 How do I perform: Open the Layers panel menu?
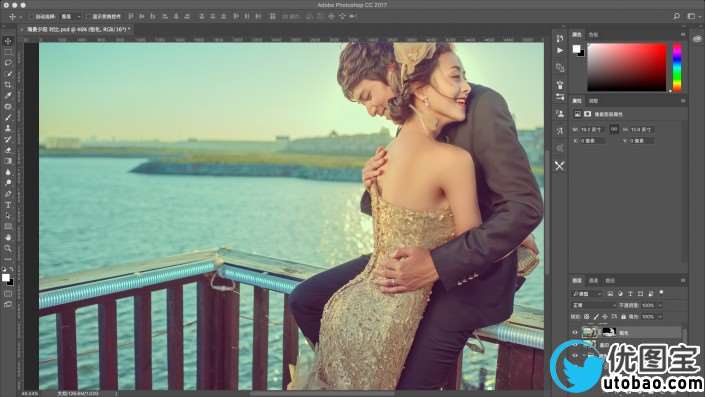[x=683, y=280]
